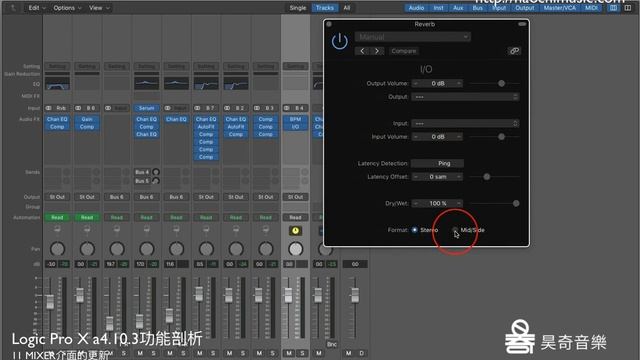Screen dimensions: 640x360
Task: Turn the Bus 4 send knob
Action: [156, 172]
